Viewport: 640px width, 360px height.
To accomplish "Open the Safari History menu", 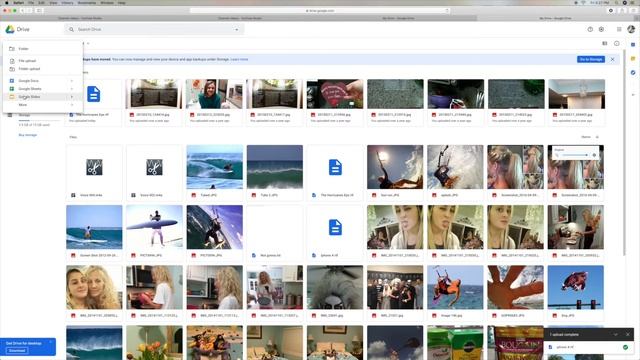I will [67, 2].
